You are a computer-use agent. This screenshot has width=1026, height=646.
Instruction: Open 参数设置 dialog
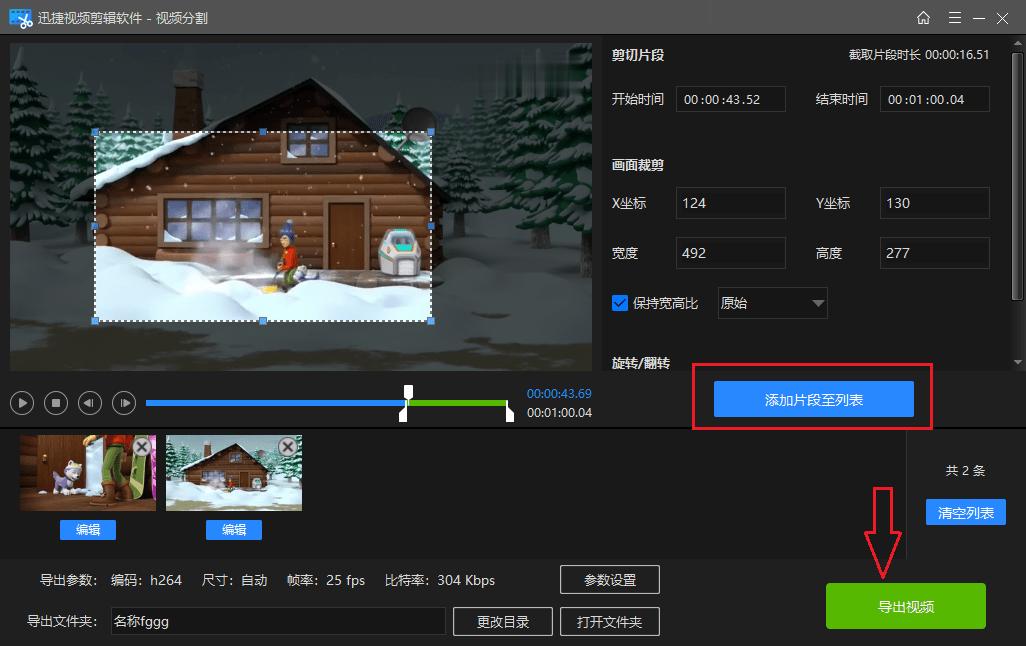(610, 580)
